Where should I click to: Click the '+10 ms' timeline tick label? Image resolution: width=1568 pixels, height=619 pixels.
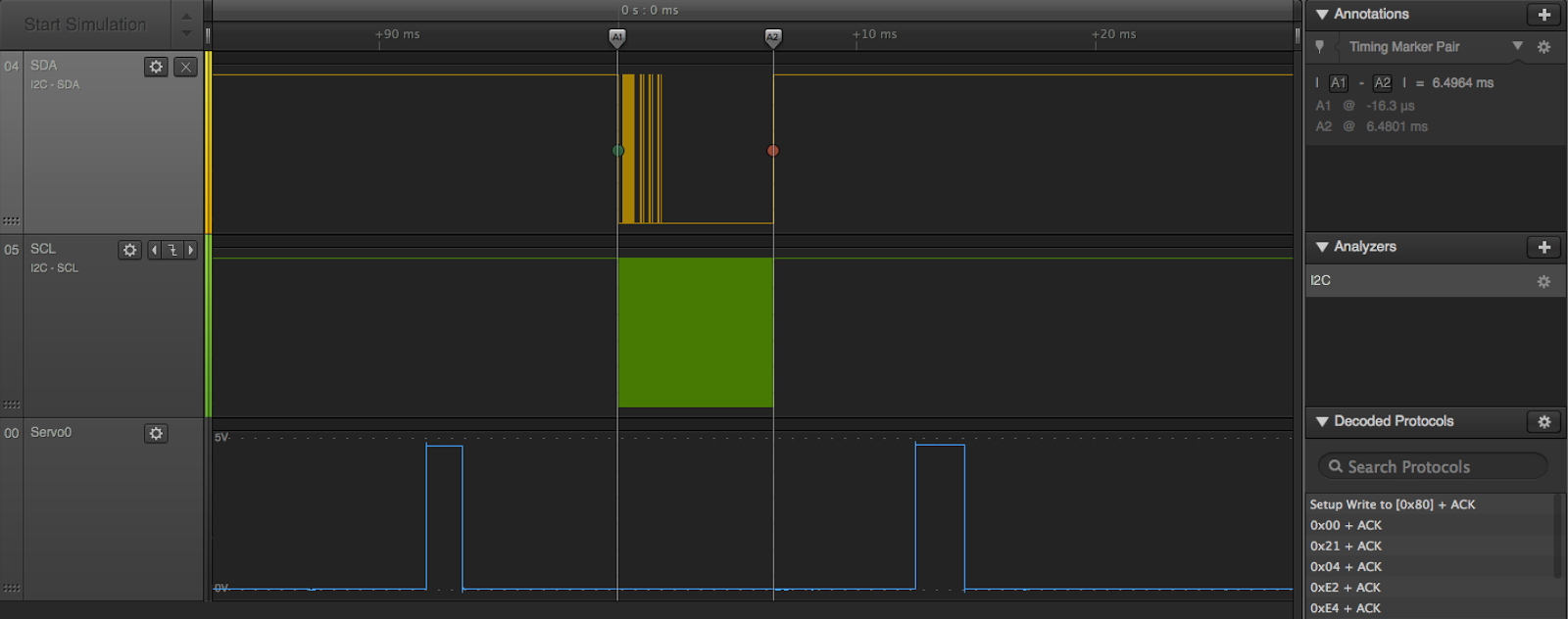pyautogui.click(x=874, y=34)
